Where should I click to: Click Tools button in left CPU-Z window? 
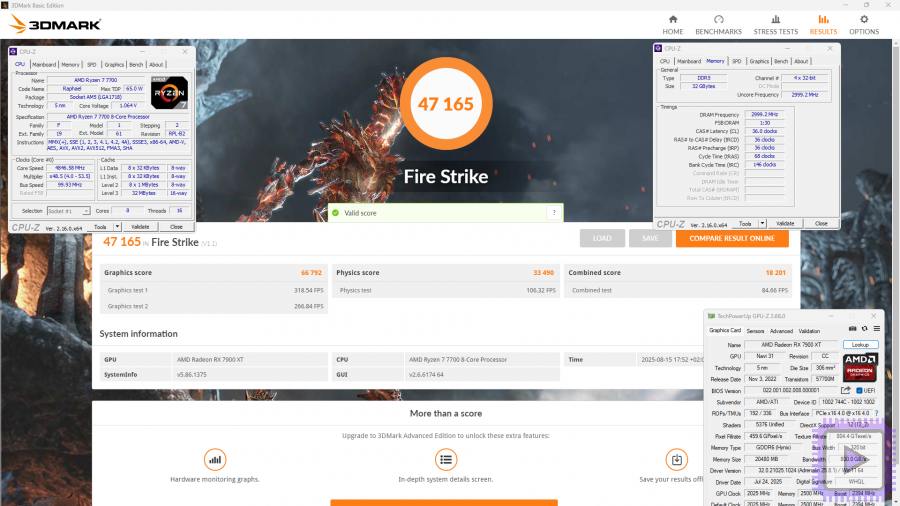pos(100,227)
